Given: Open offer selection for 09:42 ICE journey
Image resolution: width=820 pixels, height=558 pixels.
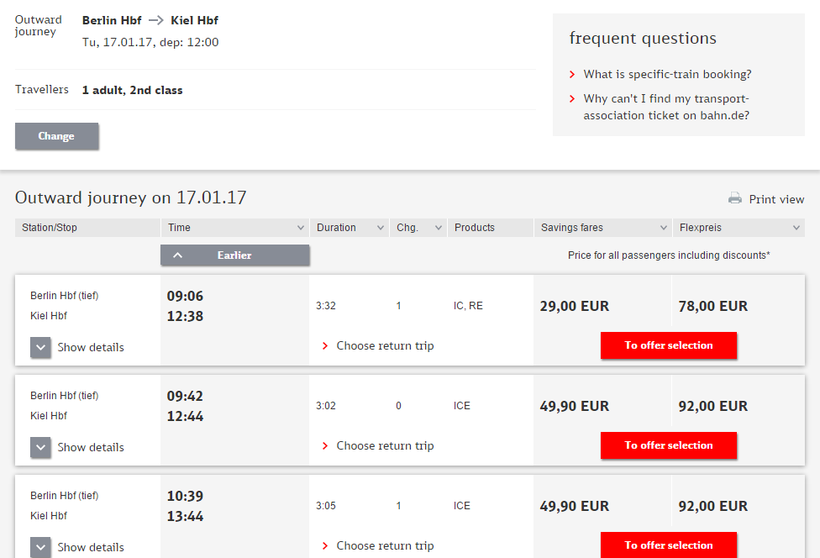Looking at the screenshot, I should coord(668,446).
